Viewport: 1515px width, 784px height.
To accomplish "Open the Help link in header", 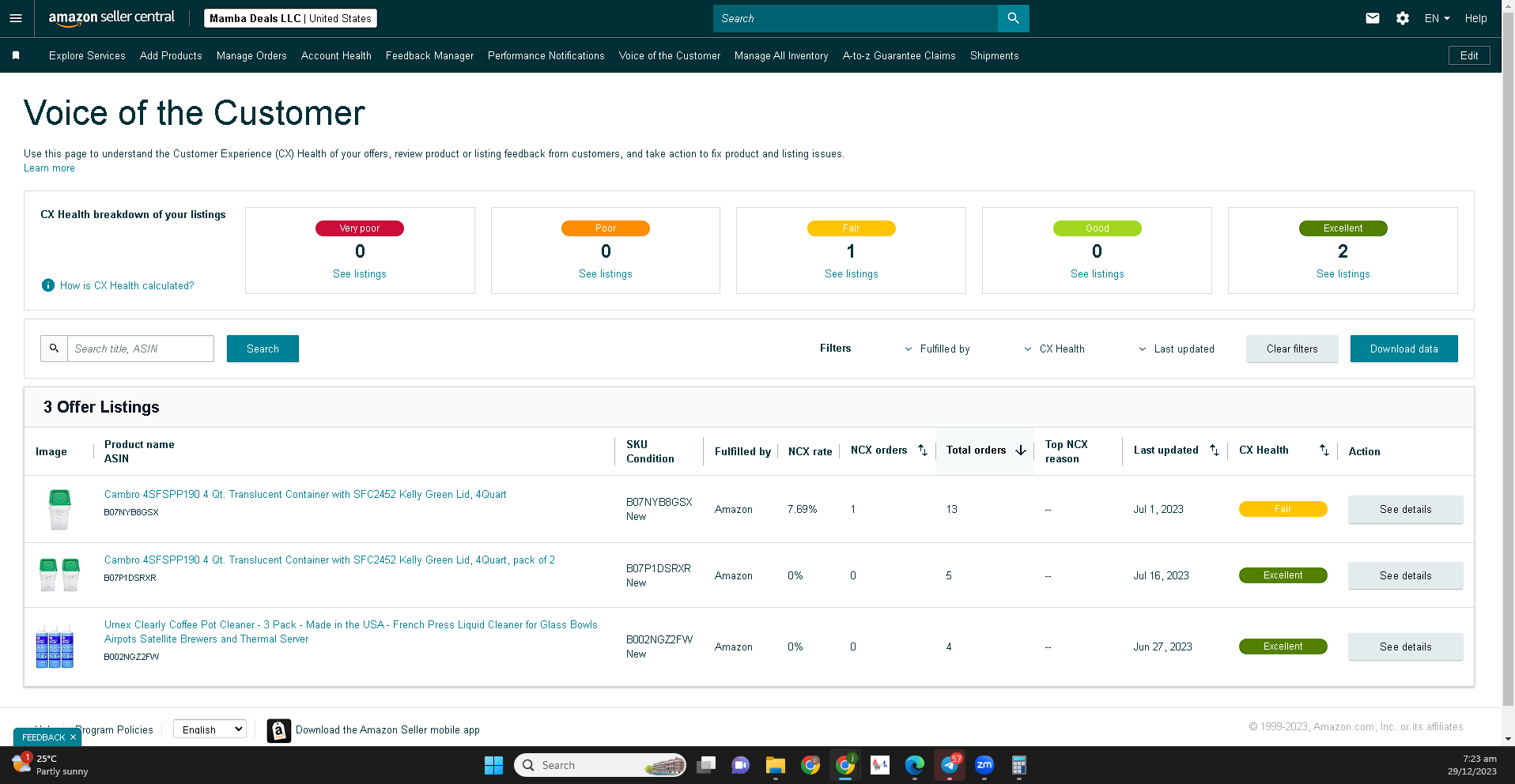I will [x=1475, y=18].
